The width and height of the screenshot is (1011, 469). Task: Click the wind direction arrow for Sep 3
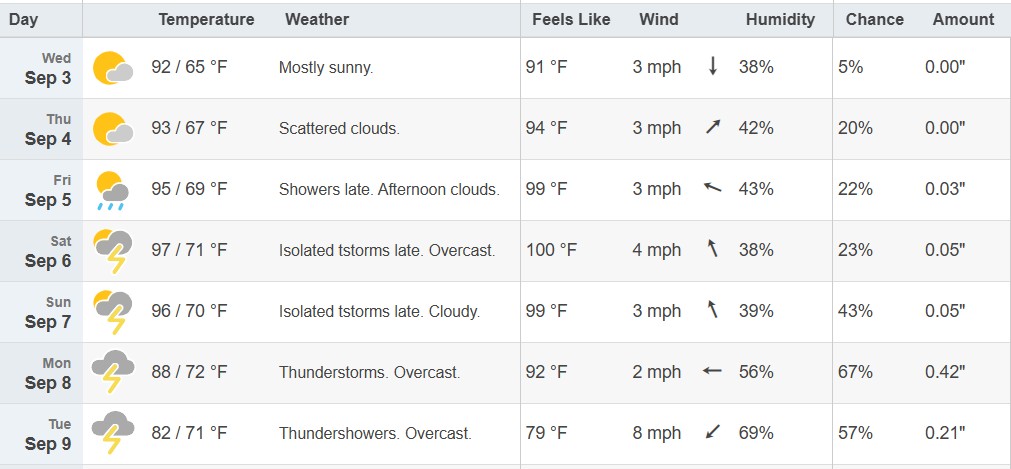tap(712, 66)
